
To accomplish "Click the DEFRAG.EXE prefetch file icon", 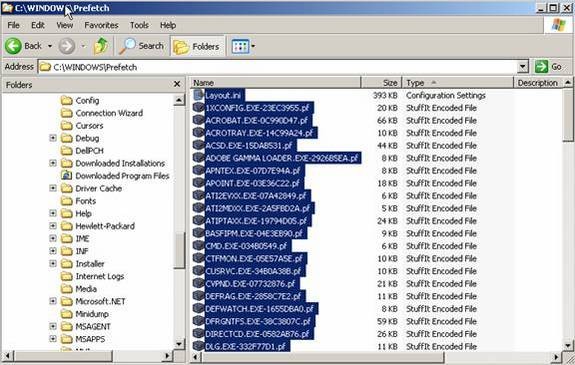I will click(198, 296).
